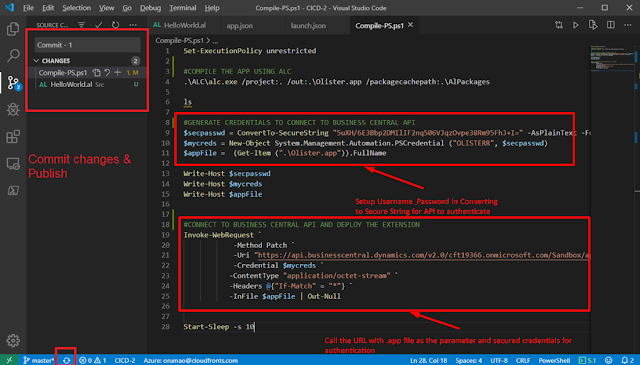Image resolution: width=640 pixels, height=365 pixels.
Task: Open file icon for Compile-PS.ps1 change
Action: pyautogui.click(x=96, y=73)
